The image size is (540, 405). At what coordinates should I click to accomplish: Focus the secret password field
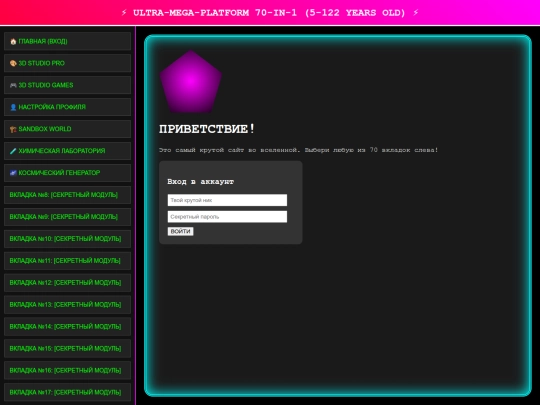227,217
